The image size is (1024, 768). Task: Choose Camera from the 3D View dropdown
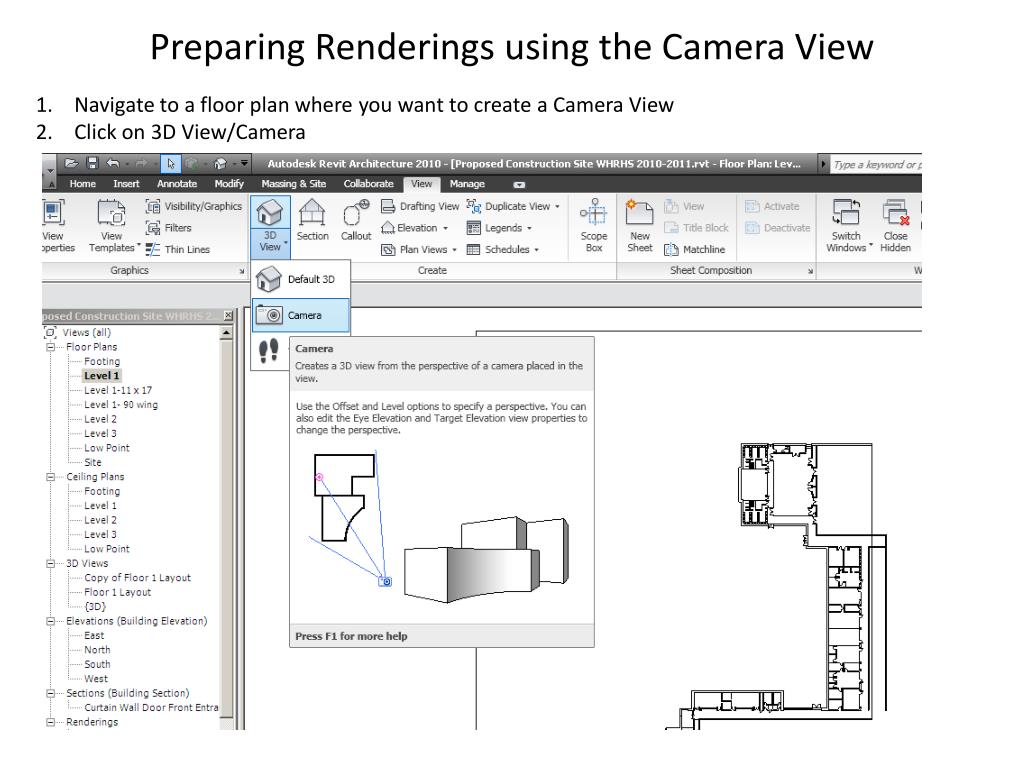[301, 315]
